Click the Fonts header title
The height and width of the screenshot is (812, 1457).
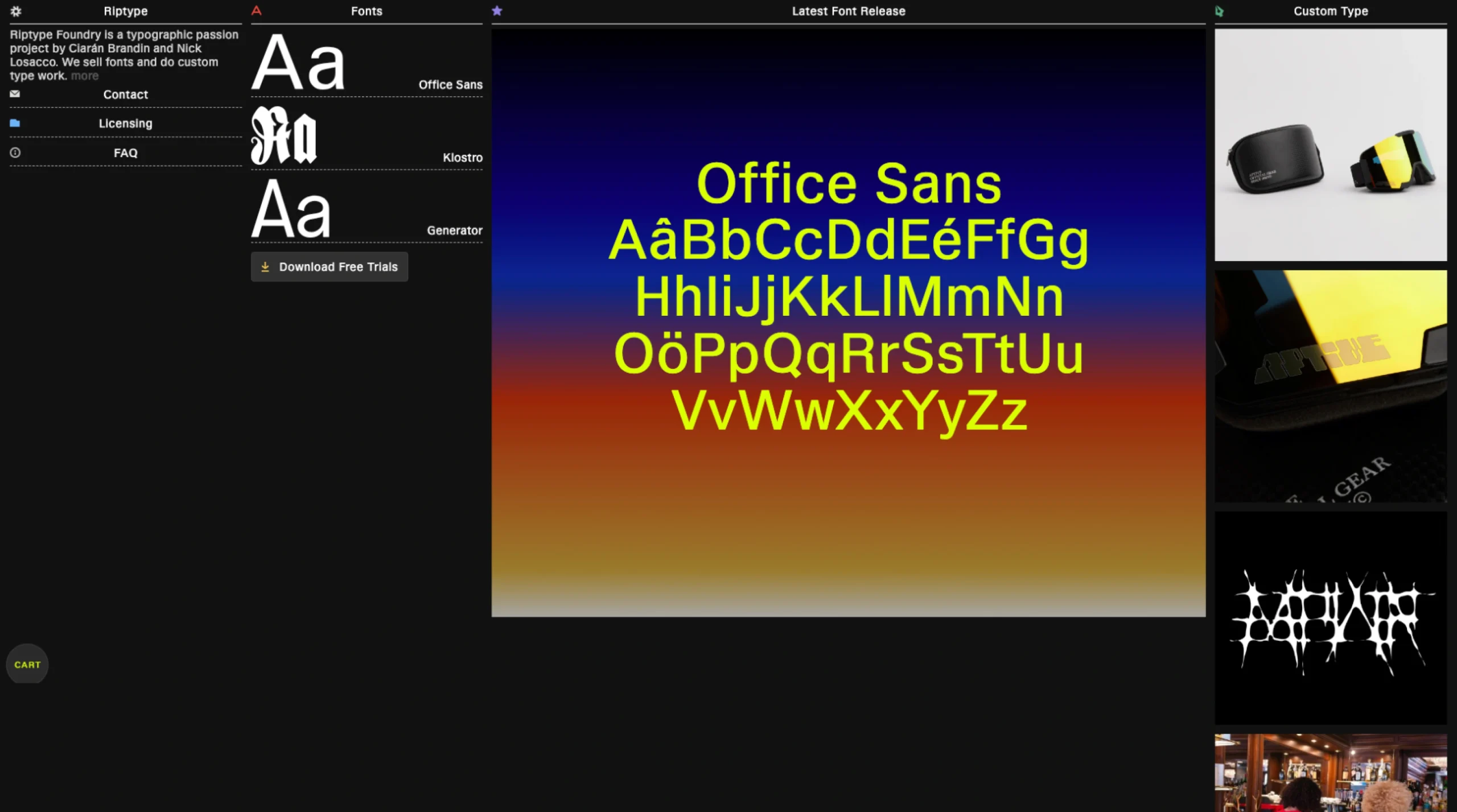tap(367, 11)
